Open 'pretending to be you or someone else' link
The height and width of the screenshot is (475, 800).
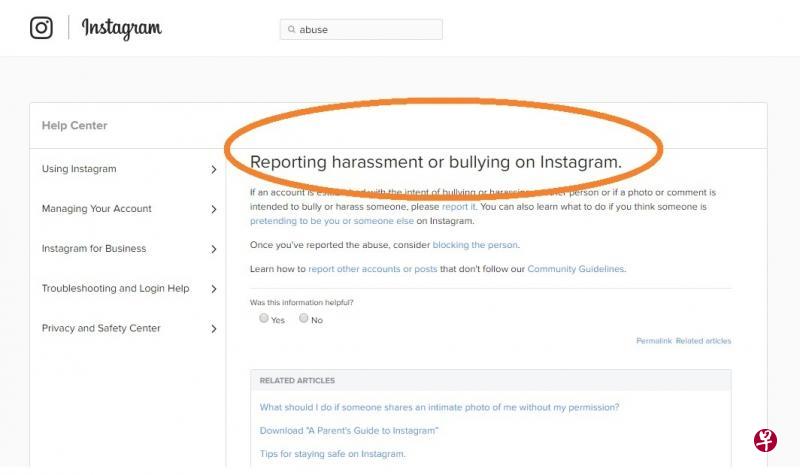coord(332,221)
